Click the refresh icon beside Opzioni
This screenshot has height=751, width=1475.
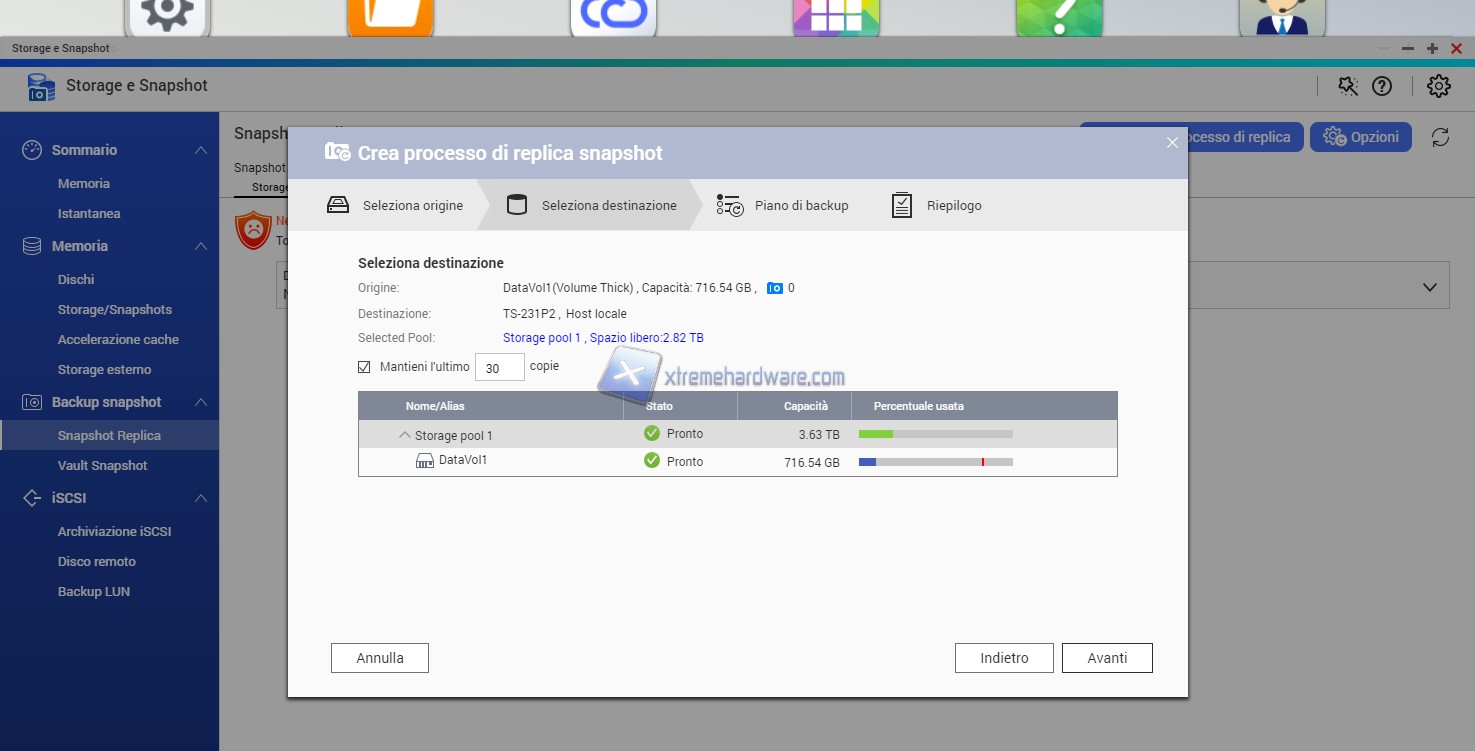click(x=1440, y=137)
